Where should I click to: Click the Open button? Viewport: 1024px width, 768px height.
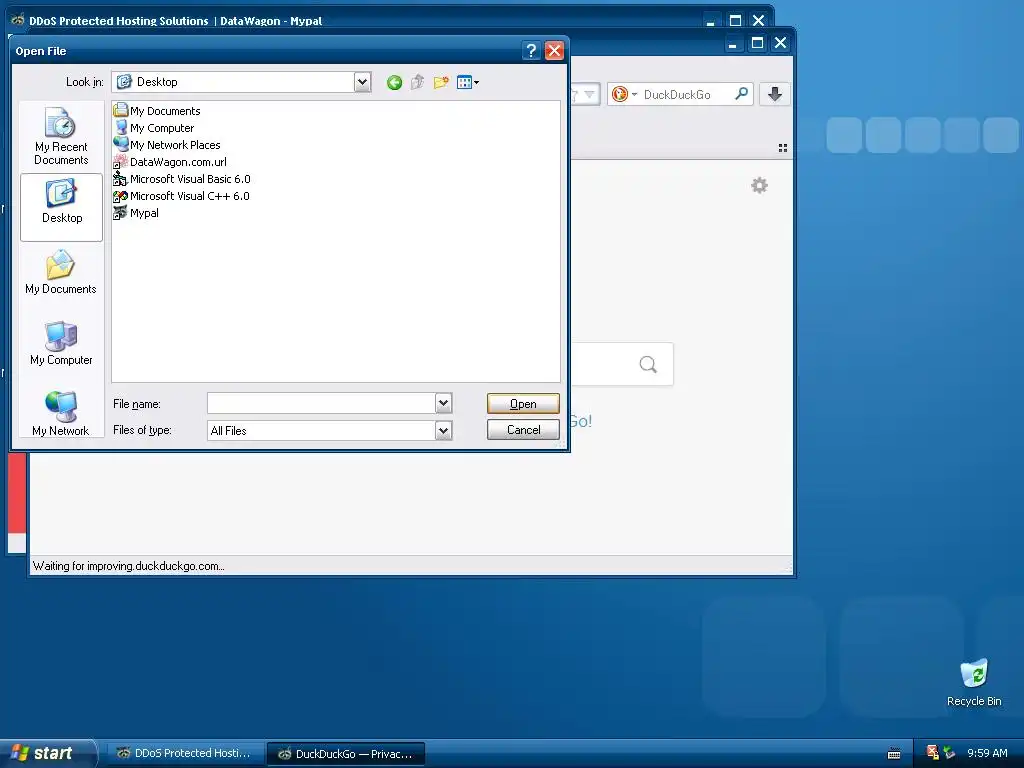[523, 404]
